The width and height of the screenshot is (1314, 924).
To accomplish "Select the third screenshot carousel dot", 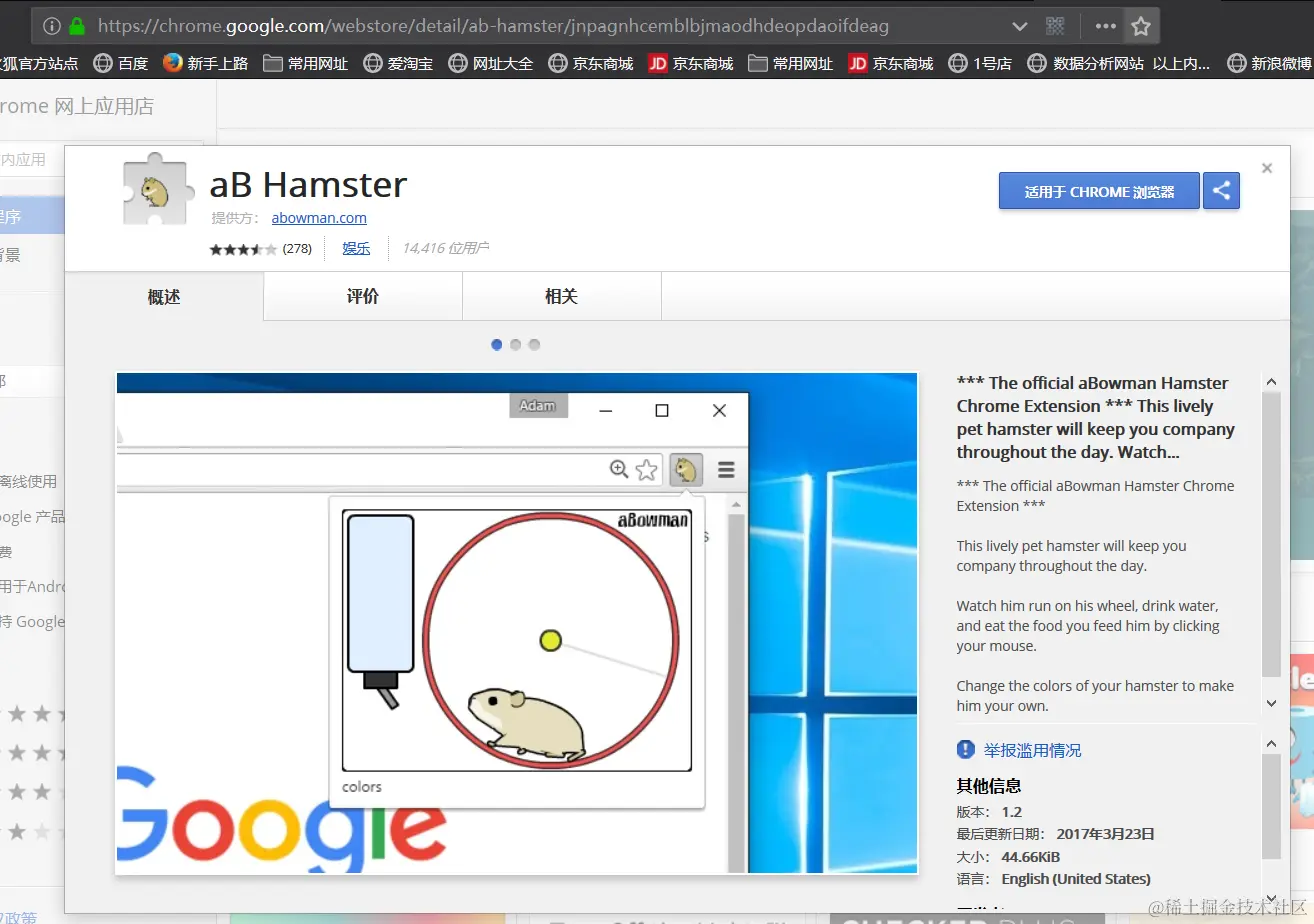I will click(534, 345).
